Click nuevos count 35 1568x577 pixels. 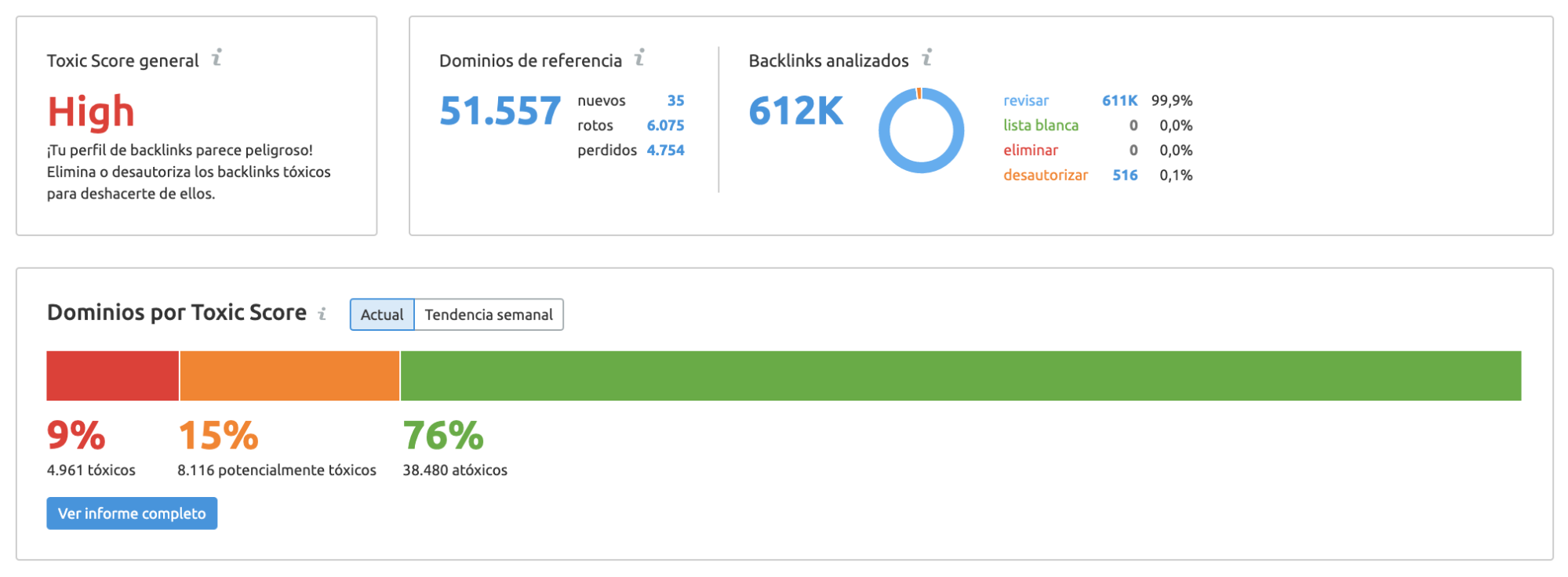[675, 100]
